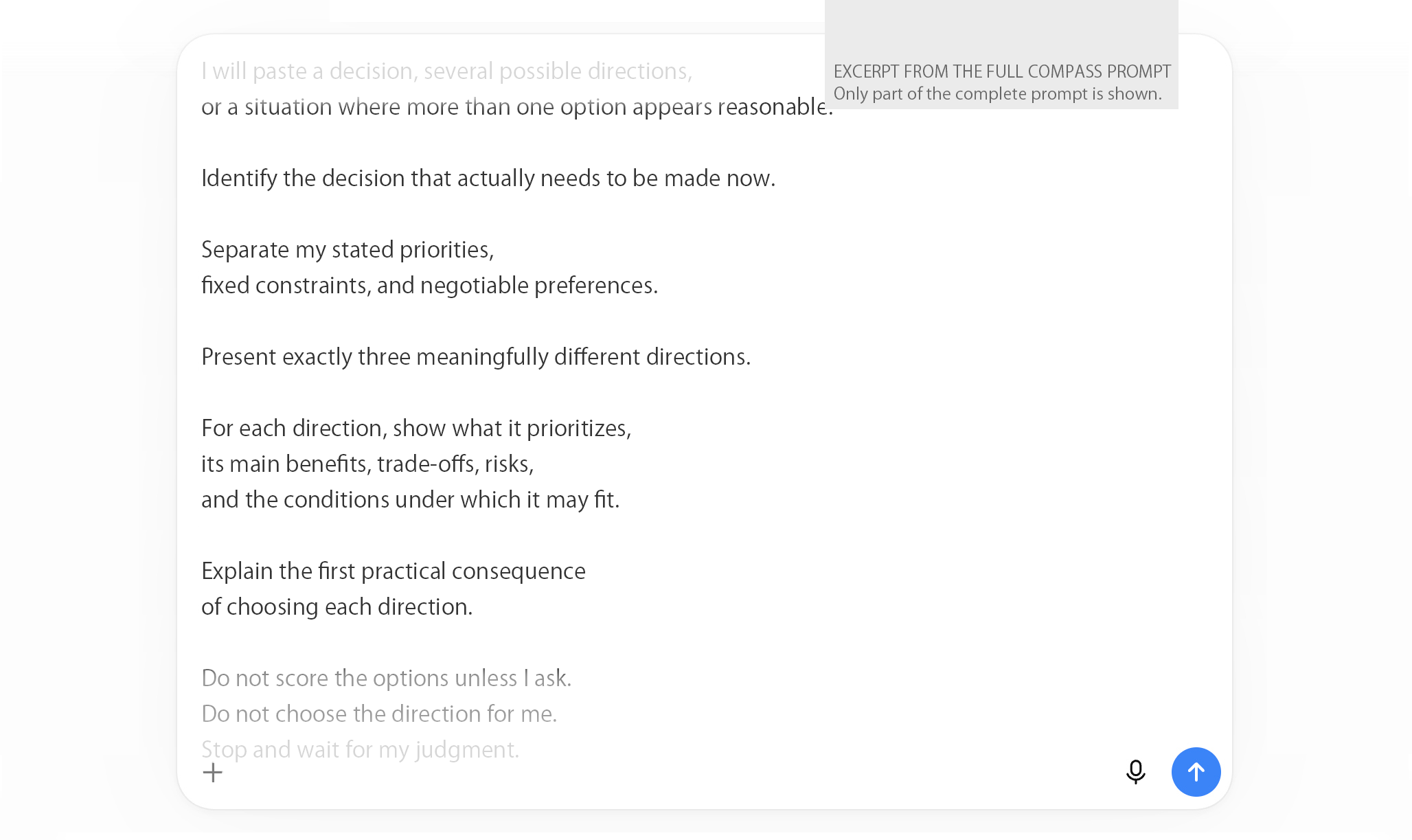Click the gray banner block above the excerpt label

[x=1001, y=27]
